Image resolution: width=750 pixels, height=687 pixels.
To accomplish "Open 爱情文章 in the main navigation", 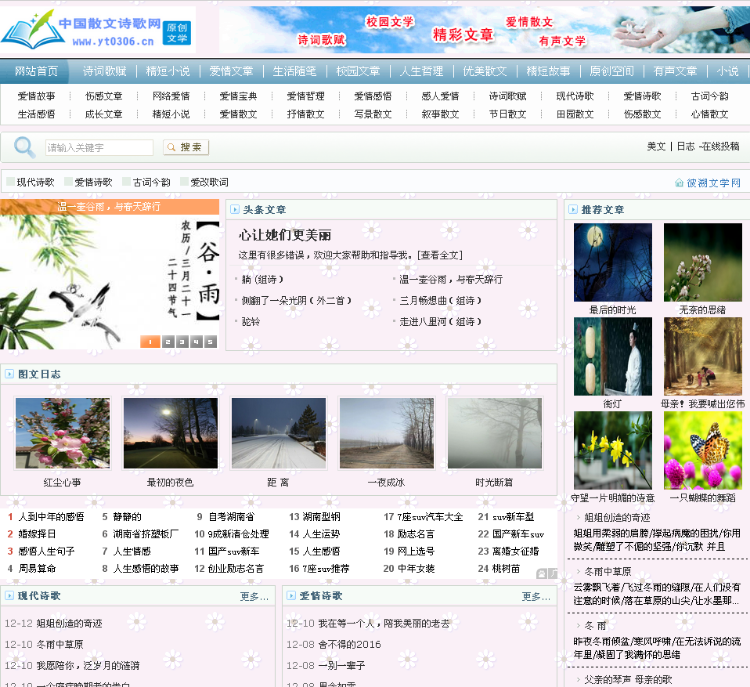I will tap(231, 71).
